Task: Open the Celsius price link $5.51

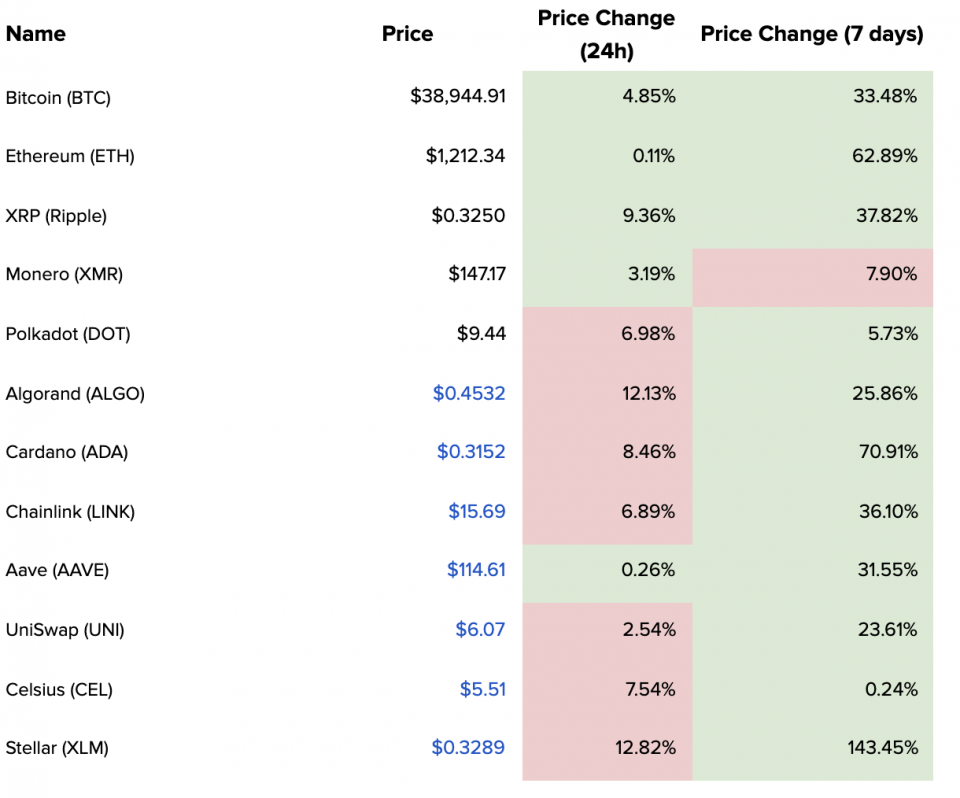Action: 482,689
